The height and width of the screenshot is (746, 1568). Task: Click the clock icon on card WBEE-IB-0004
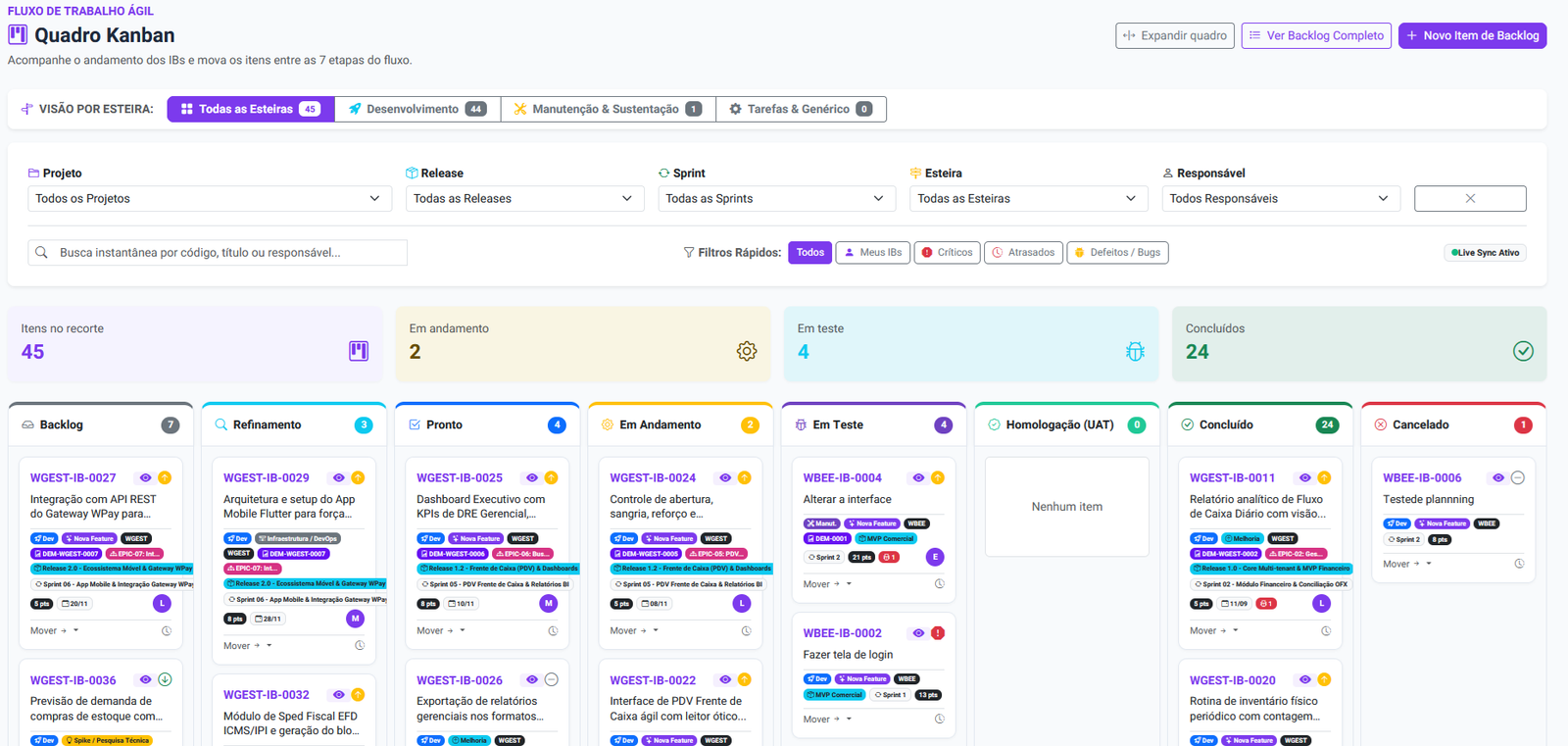pos(939,584)
